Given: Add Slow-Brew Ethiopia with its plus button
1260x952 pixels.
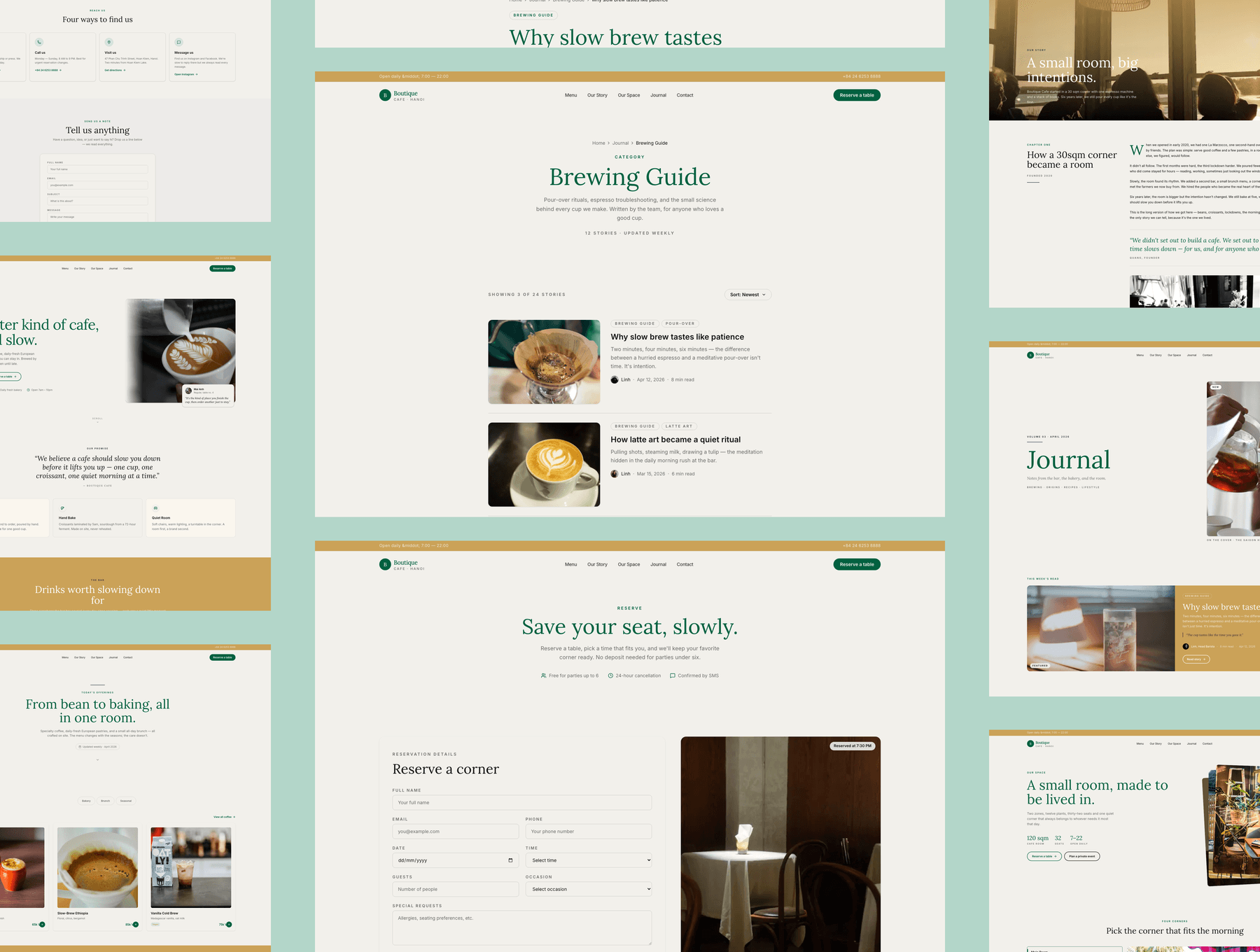Looking at the screenshot, I should pos(136,925).
